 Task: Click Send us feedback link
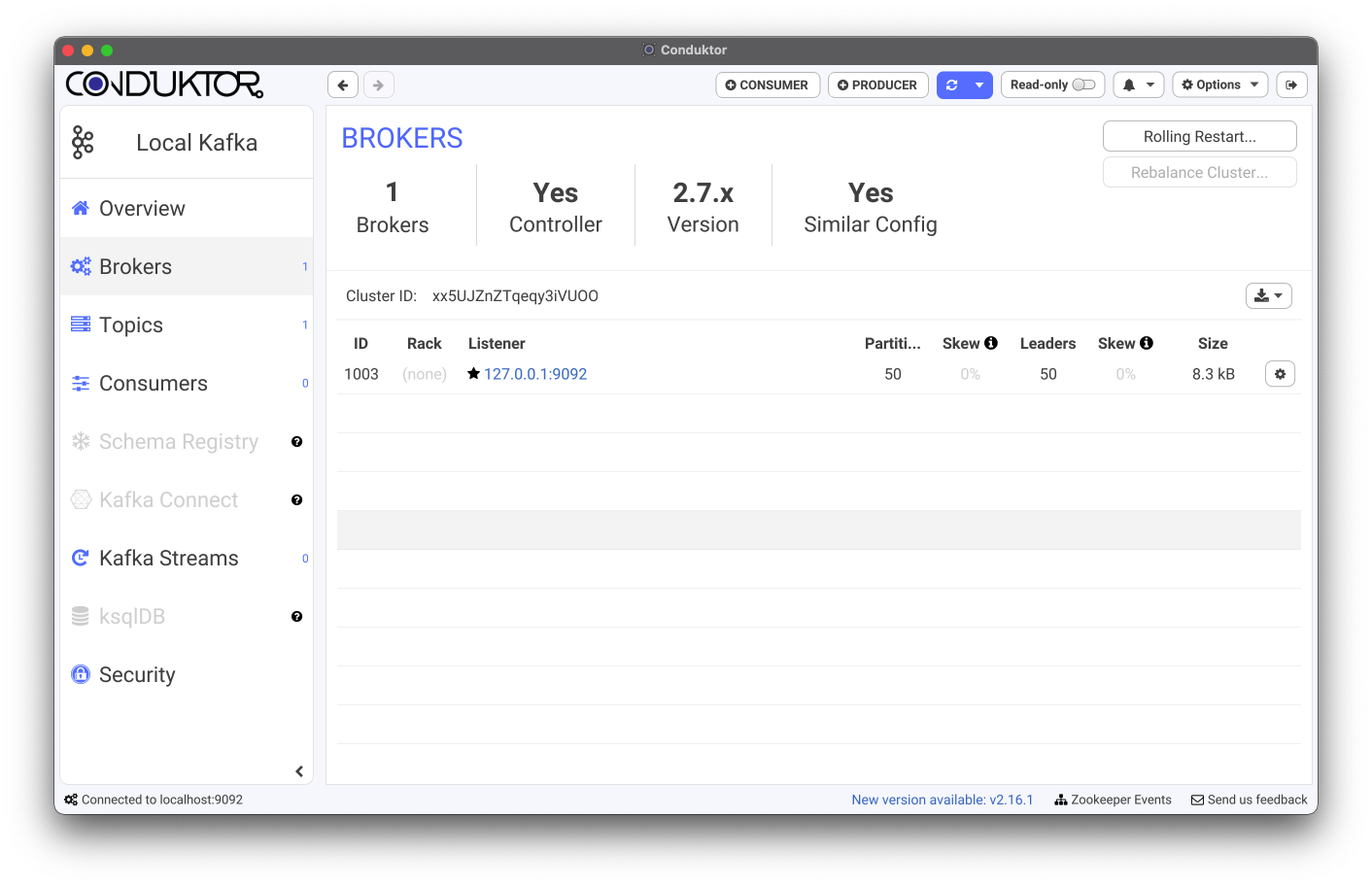coord(1250,800)
